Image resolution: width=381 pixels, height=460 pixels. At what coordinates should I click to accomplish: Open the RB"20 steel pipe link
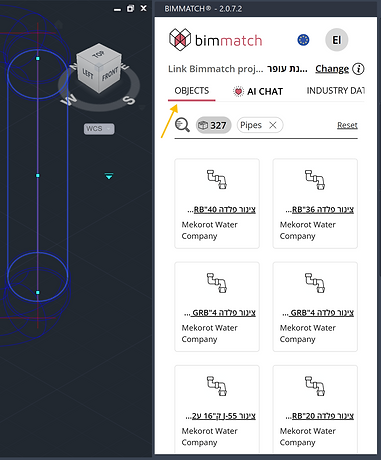(320, 416)
